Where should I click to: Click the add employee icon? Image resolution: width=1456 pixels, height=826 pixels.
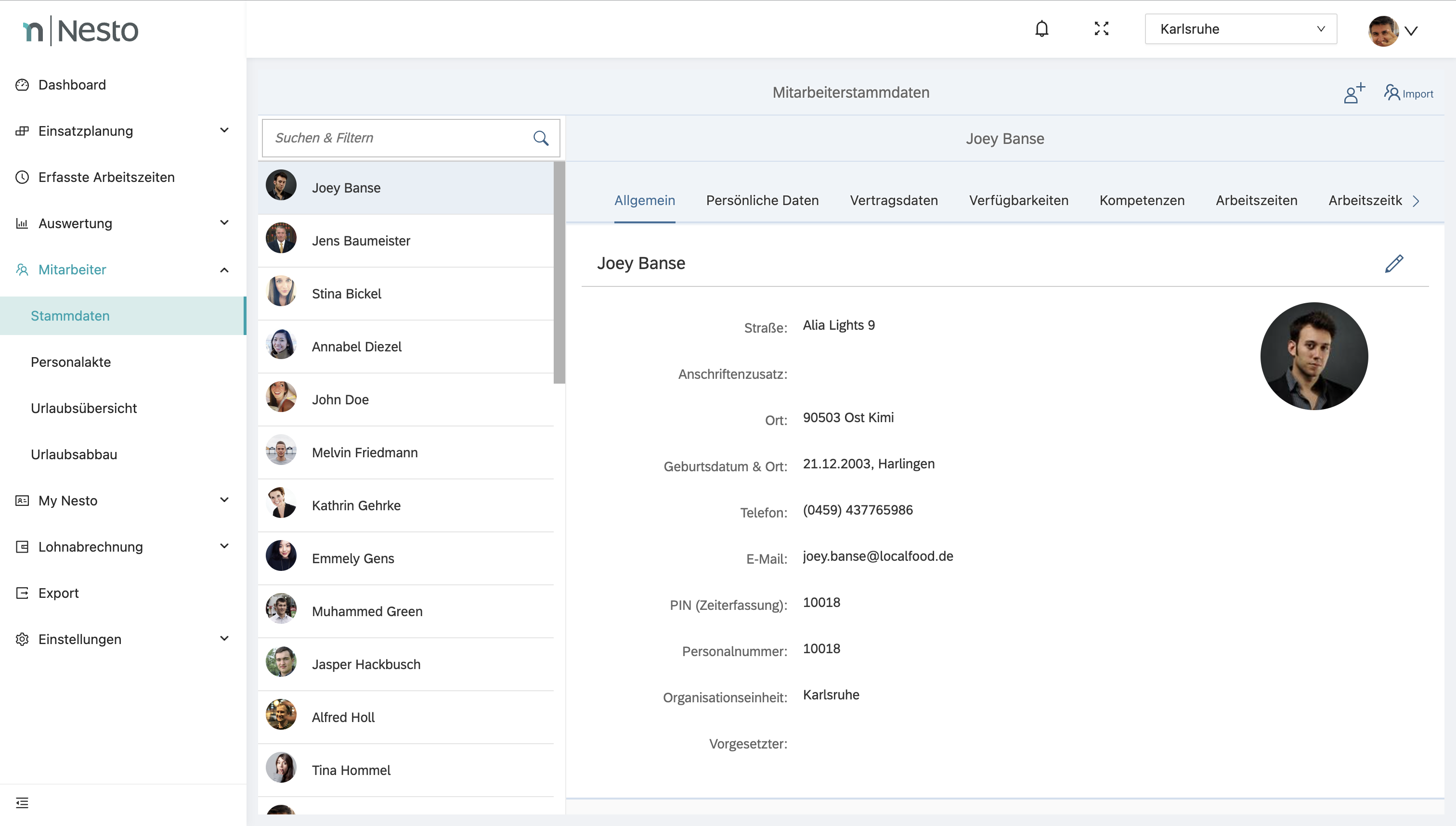point(1354,93)
